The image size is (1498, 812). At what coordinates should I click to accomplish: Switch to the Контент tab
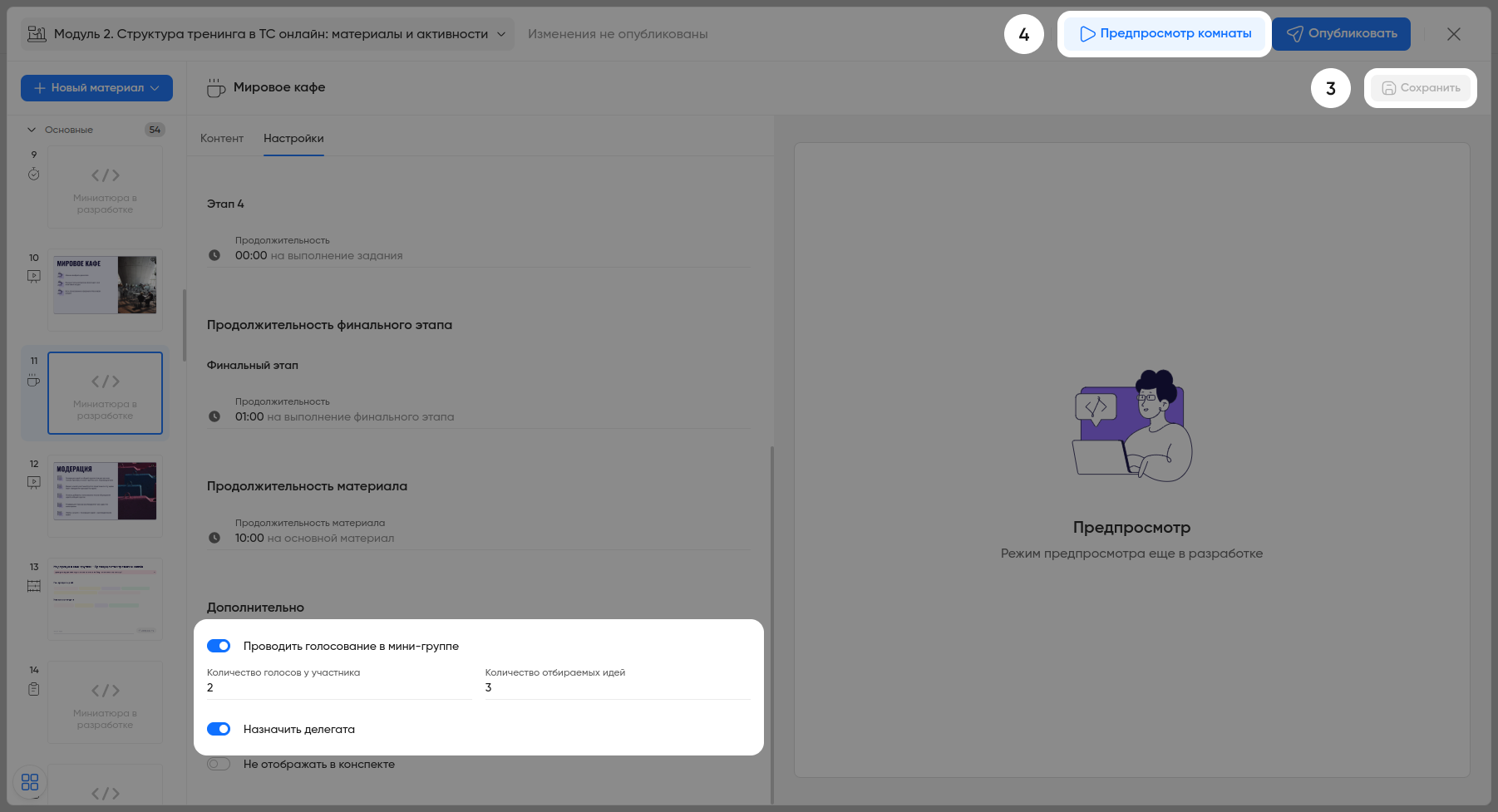pyautogui.click(x=222, y=139)
